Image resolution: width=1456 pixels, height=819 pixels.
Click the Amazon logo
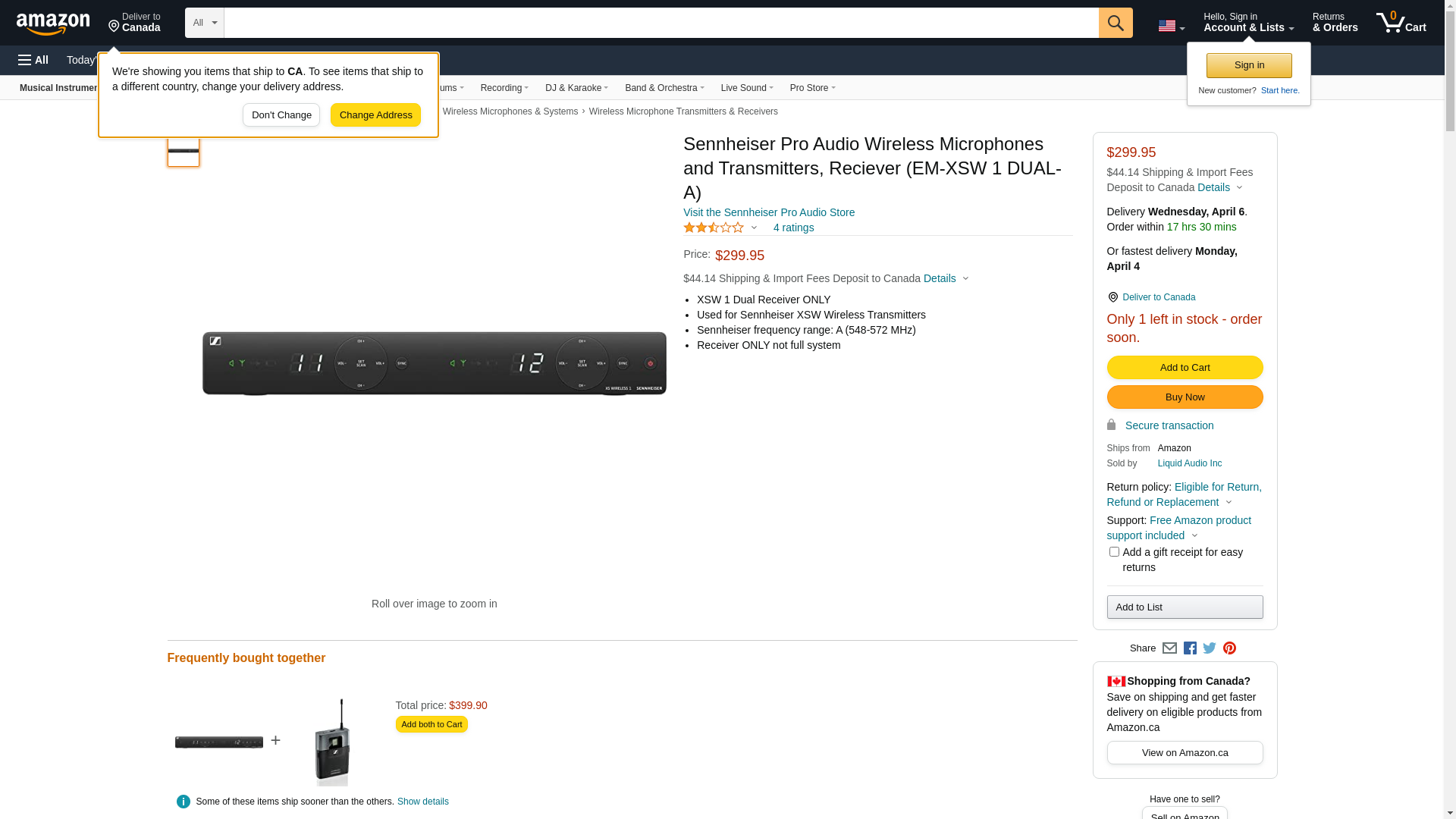[53, 24]
